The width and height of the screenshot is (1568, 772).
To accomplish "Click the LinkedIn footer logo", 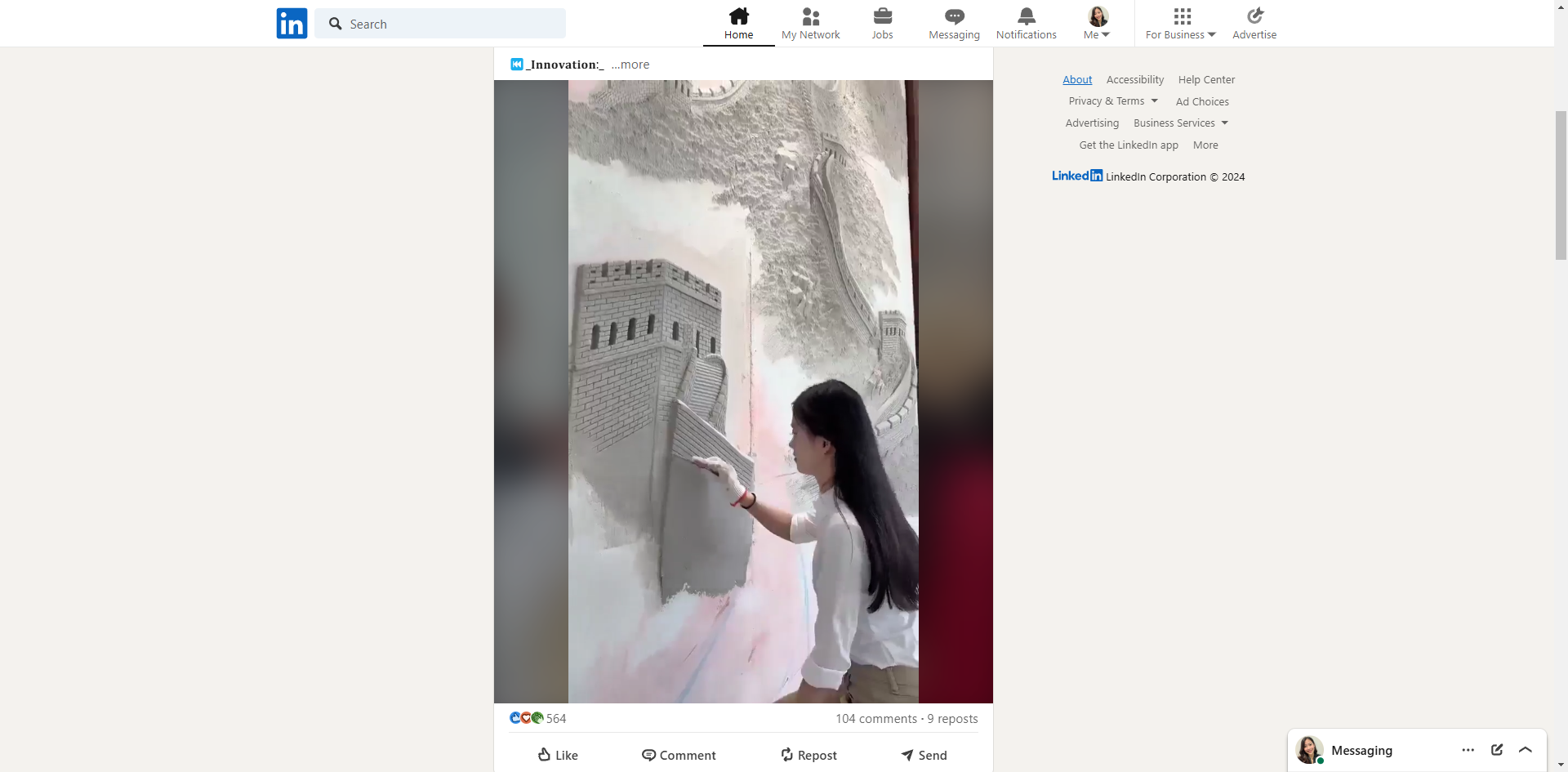I will click(1077, 176).
